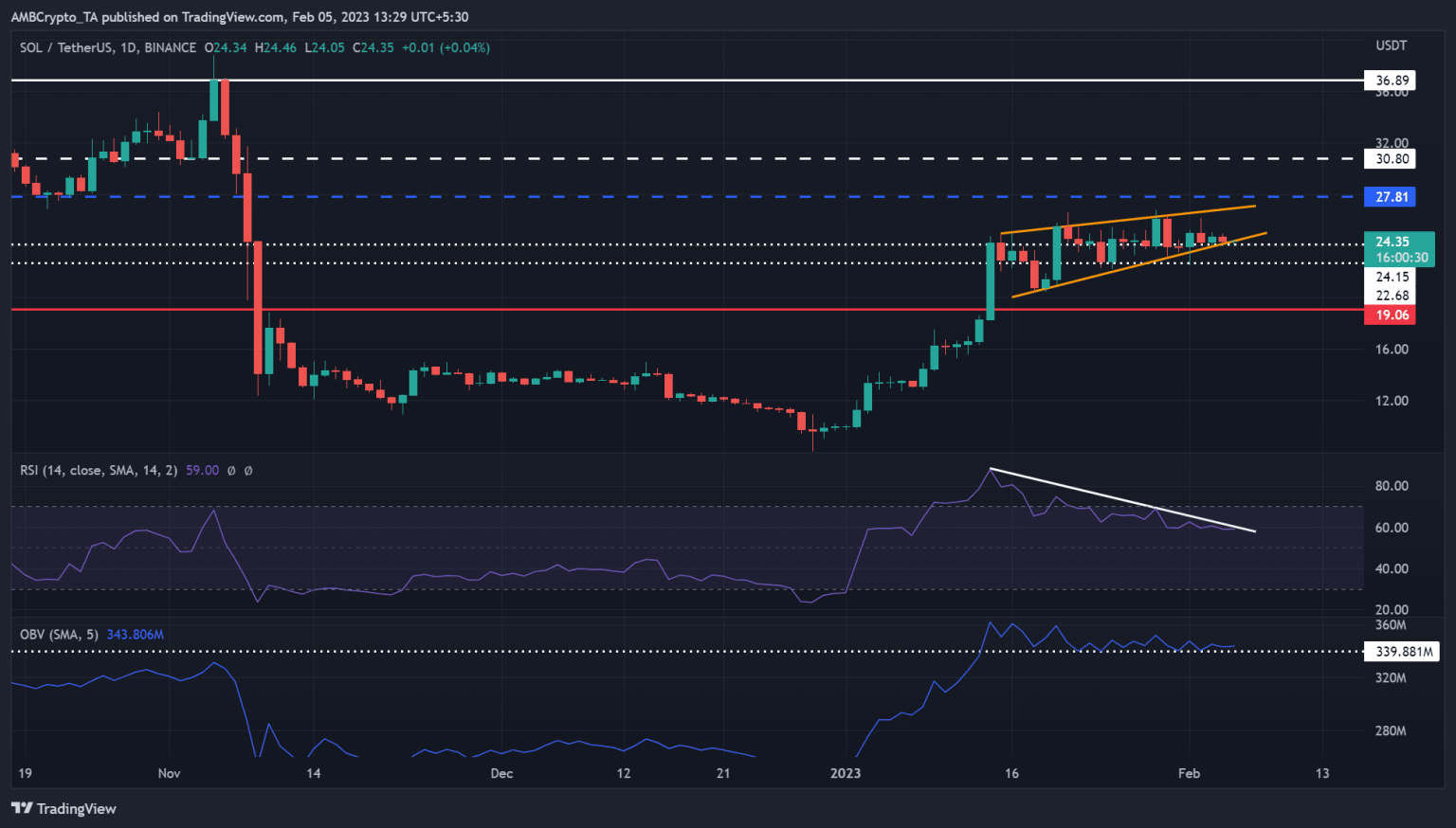
Task: Select the blue 27.81 price label
Action: (1390, 197)
